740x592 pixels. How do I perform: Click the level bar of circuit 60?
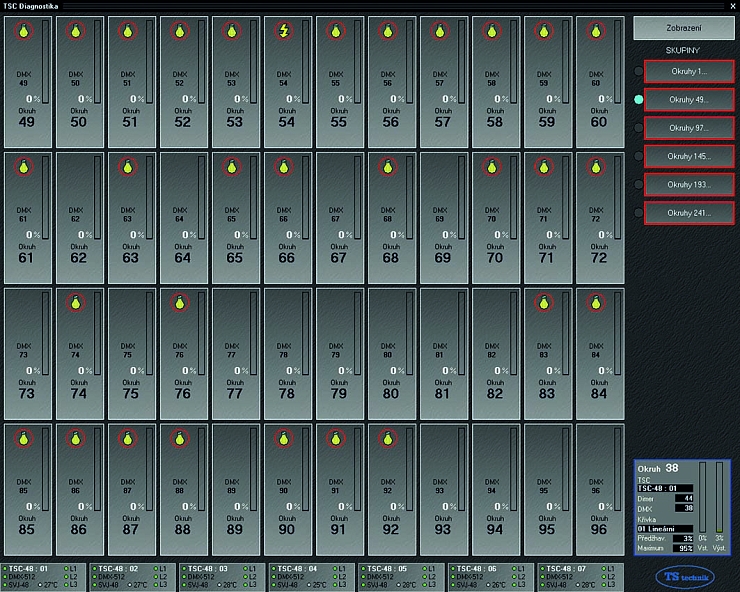(x=618, y=62)
